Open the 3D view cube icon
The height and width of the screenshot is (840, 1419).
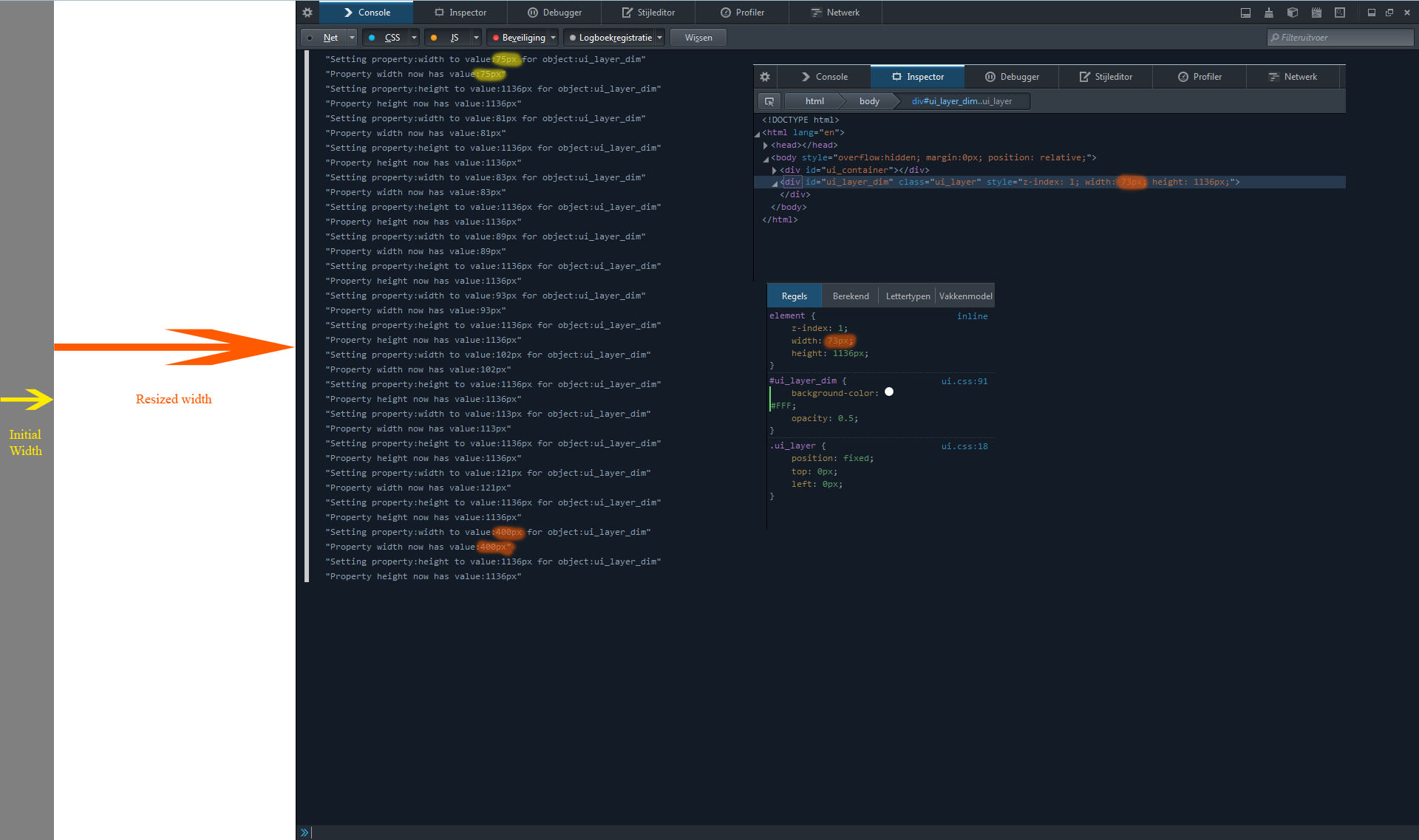tap(1293, 13)
